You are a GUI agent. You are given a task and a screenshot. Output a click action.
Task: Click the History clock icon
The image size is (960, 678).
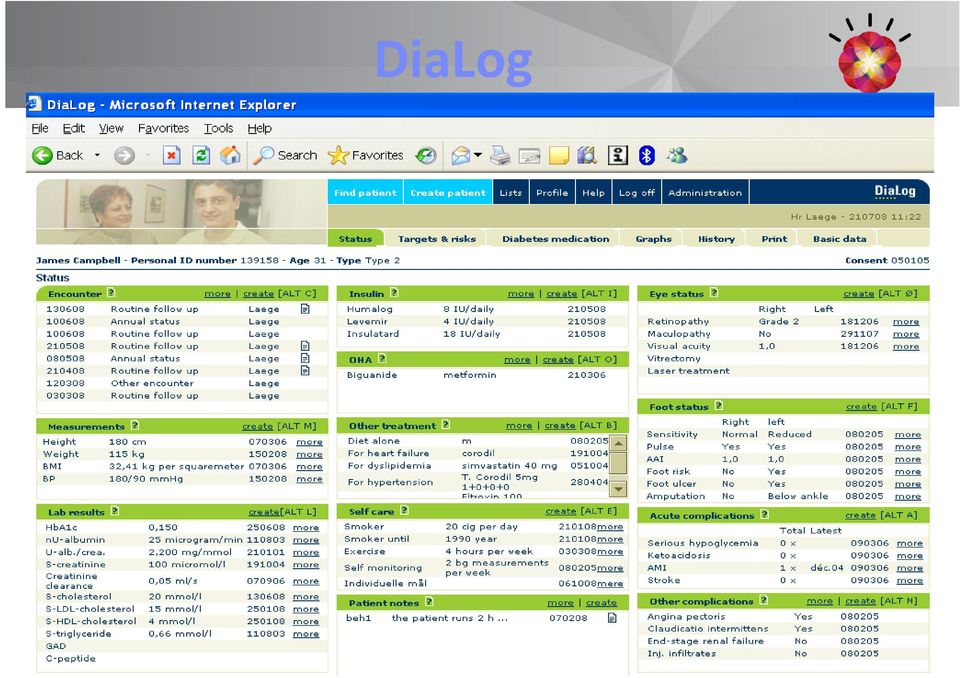[426, 156]
